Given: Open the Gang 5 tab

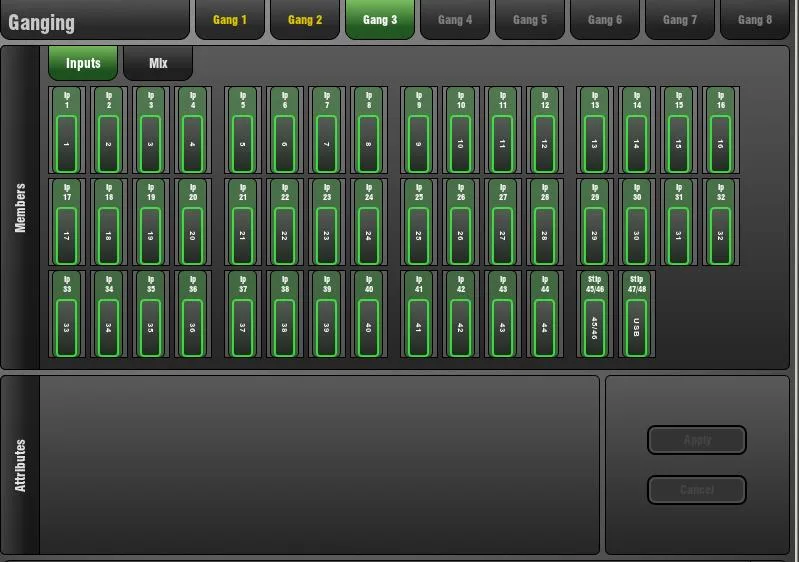Looking at the screenshot, I should (x=529, y=19).
